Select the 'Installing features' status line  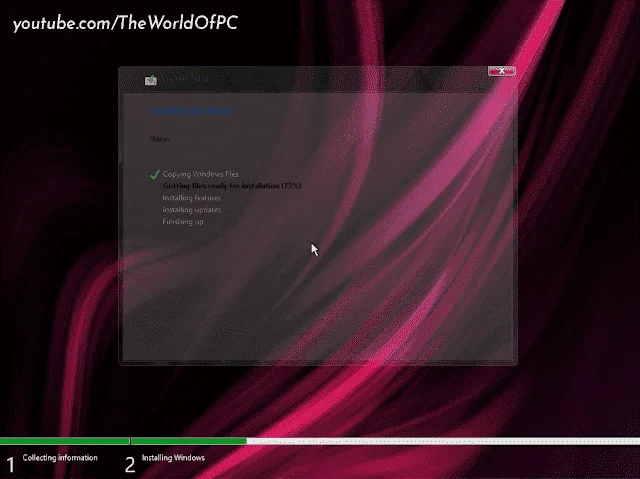click(x=191, y=198)
